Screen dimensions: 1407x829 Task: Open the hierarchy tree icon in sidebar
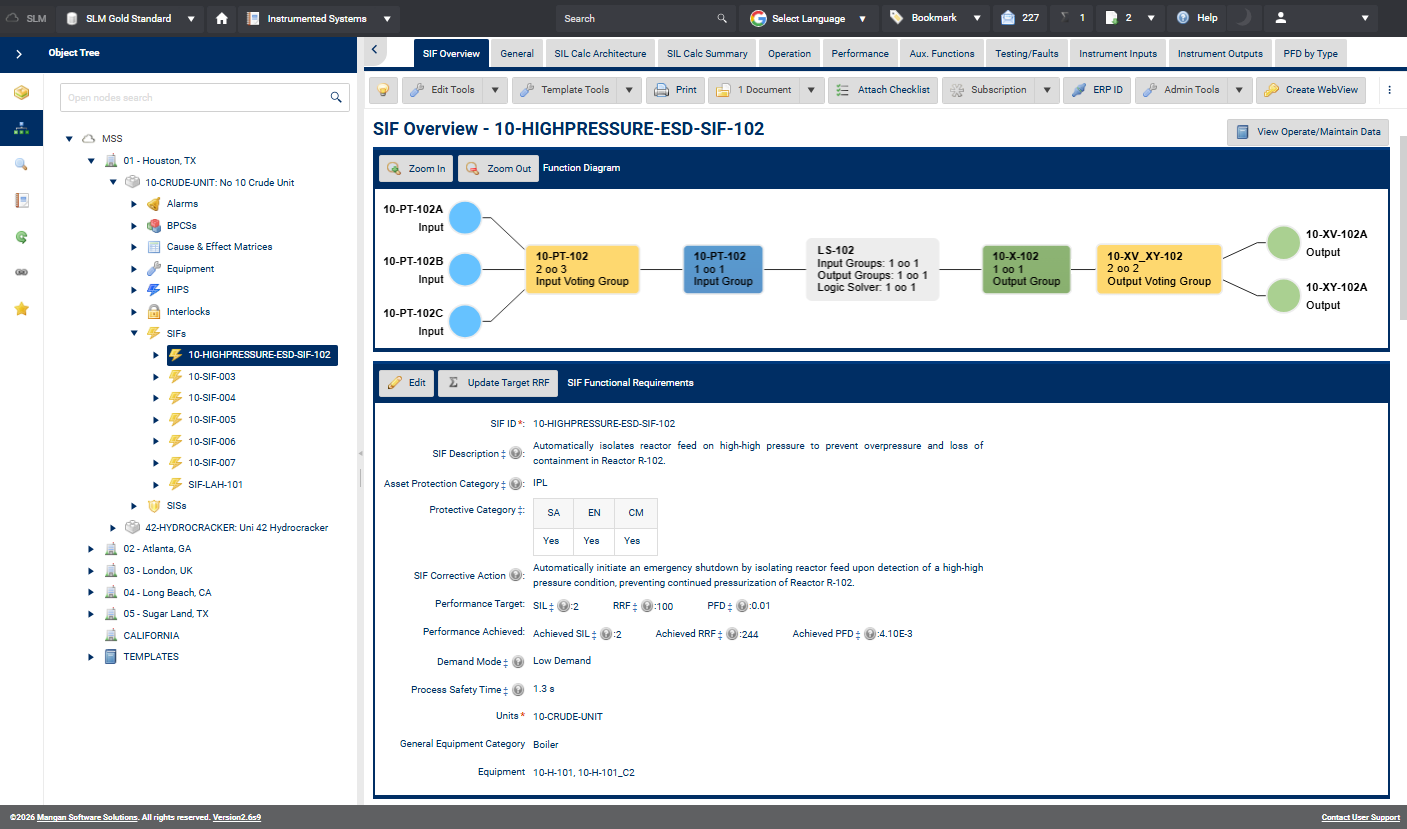tap(21, 128)
